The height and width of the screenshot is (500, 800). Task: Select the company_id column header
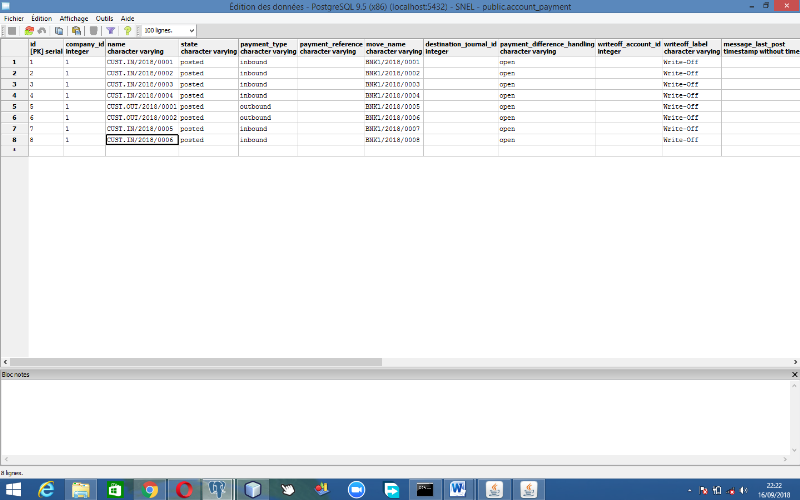pos(85,48)
